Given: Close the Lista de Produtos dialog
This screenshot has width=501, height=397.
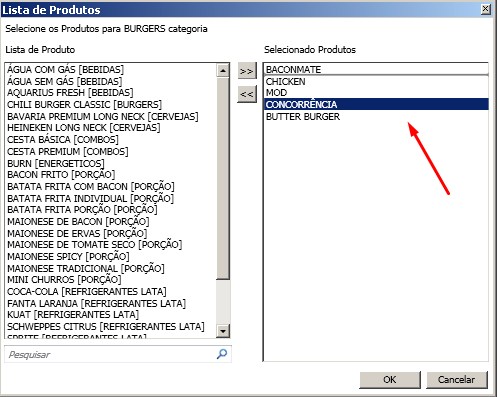Looking at the screenshot, I should pyautogui.click(x=486, y=9).
